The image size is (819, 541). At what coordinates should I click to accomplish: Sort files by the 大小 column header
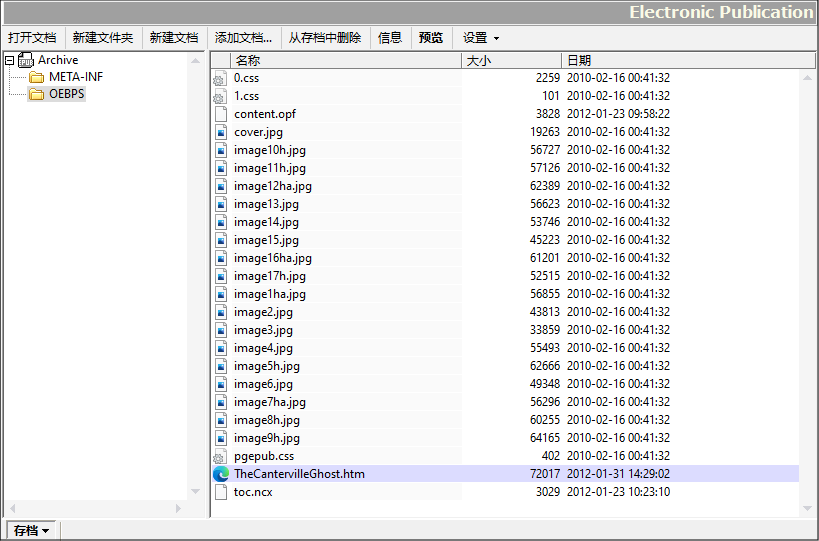tap(511, 61)
